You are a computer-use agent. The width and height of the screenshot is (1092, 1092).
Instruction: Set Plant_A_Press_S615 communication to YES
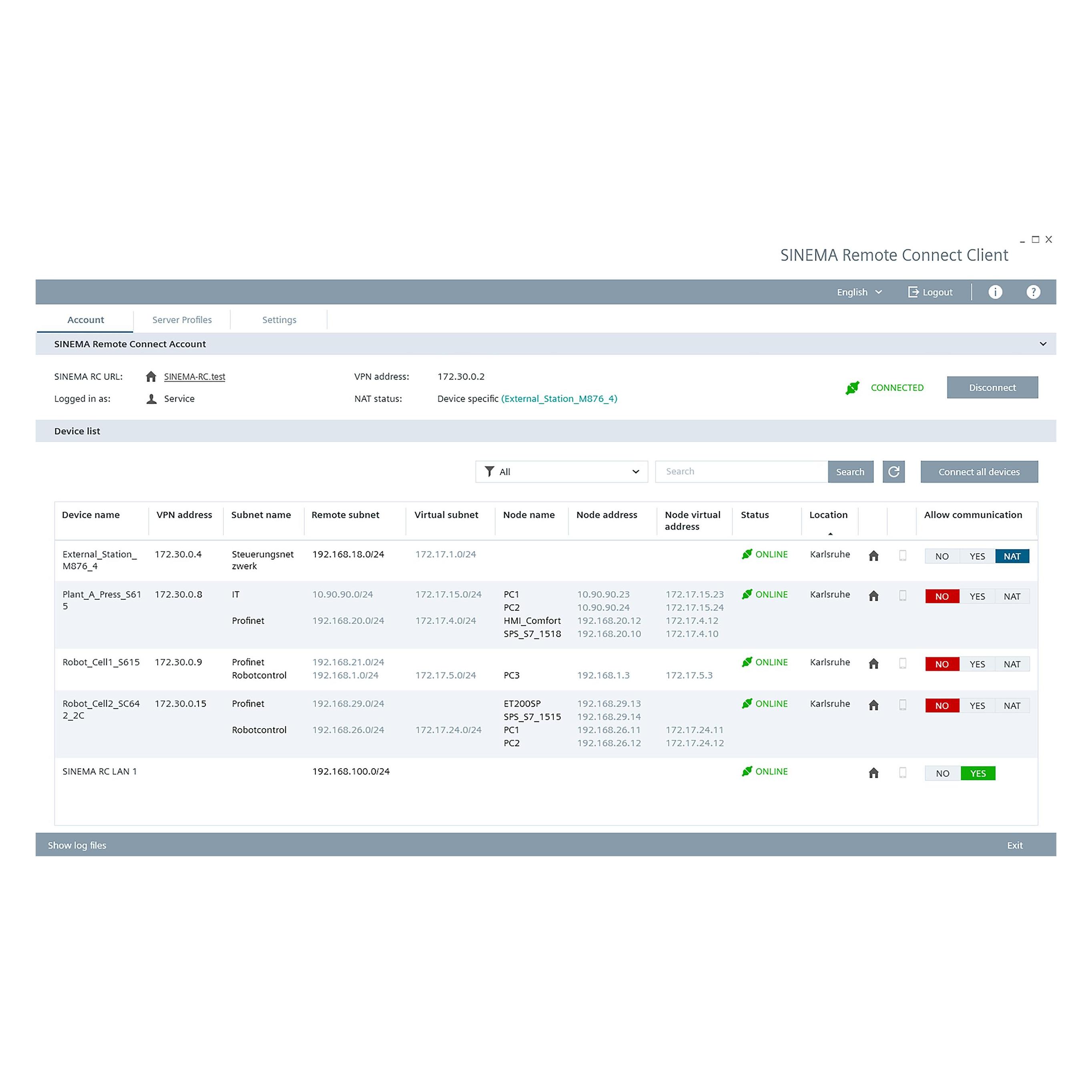pyautogui.click(x=977, y=596)
